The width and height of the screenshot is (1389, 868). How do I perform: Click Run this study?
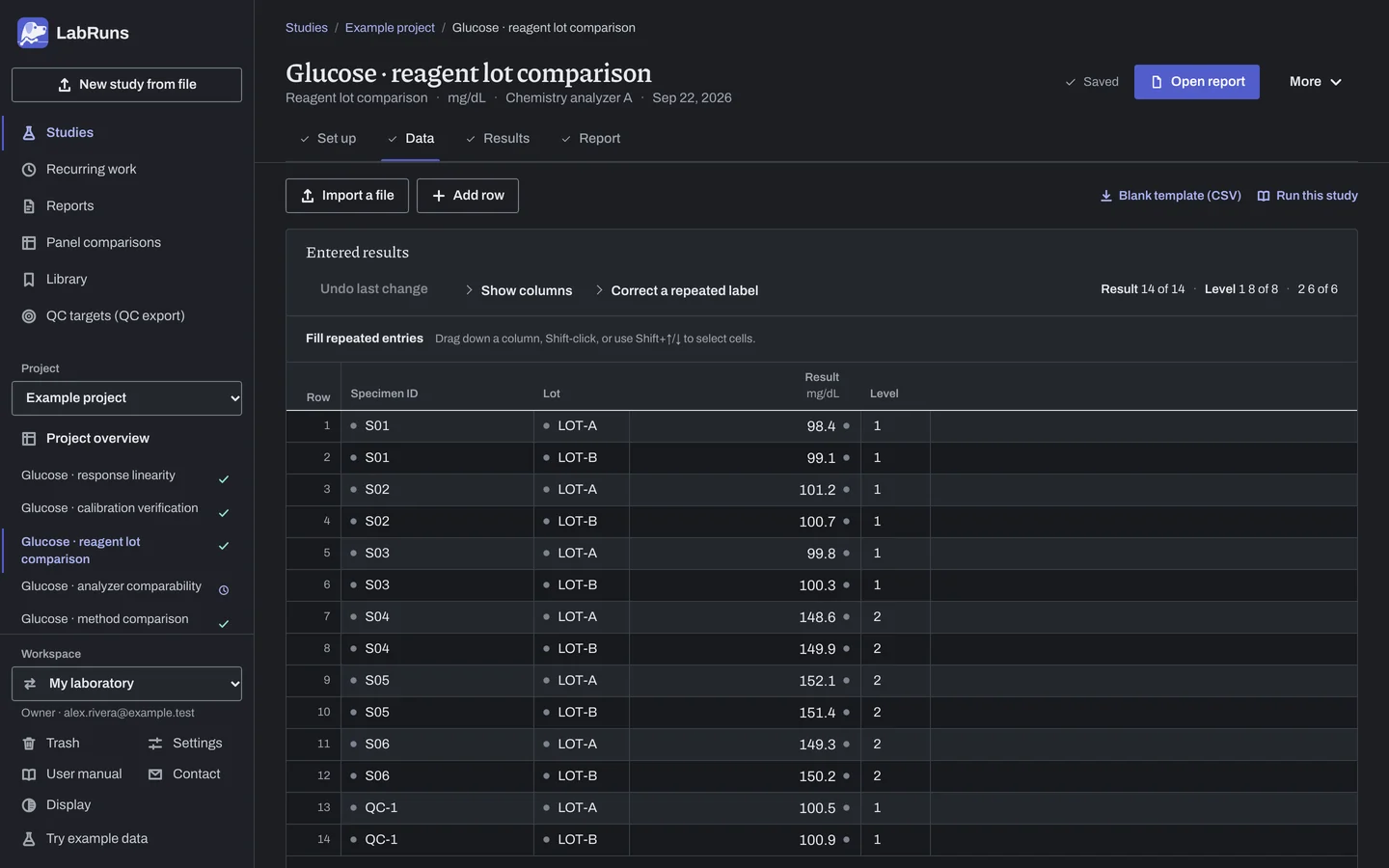click(1308, 196)
